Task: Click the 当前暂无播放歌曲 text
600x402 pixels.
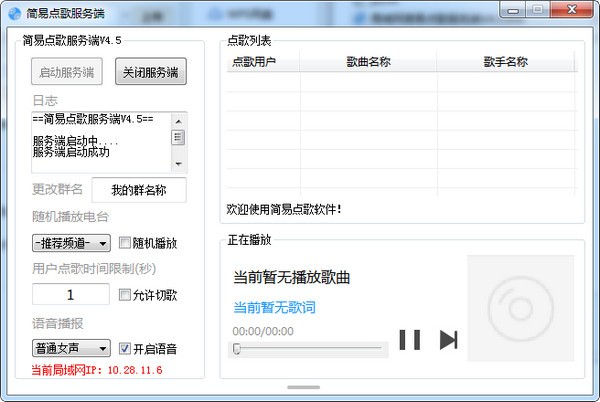Action: 292,277
